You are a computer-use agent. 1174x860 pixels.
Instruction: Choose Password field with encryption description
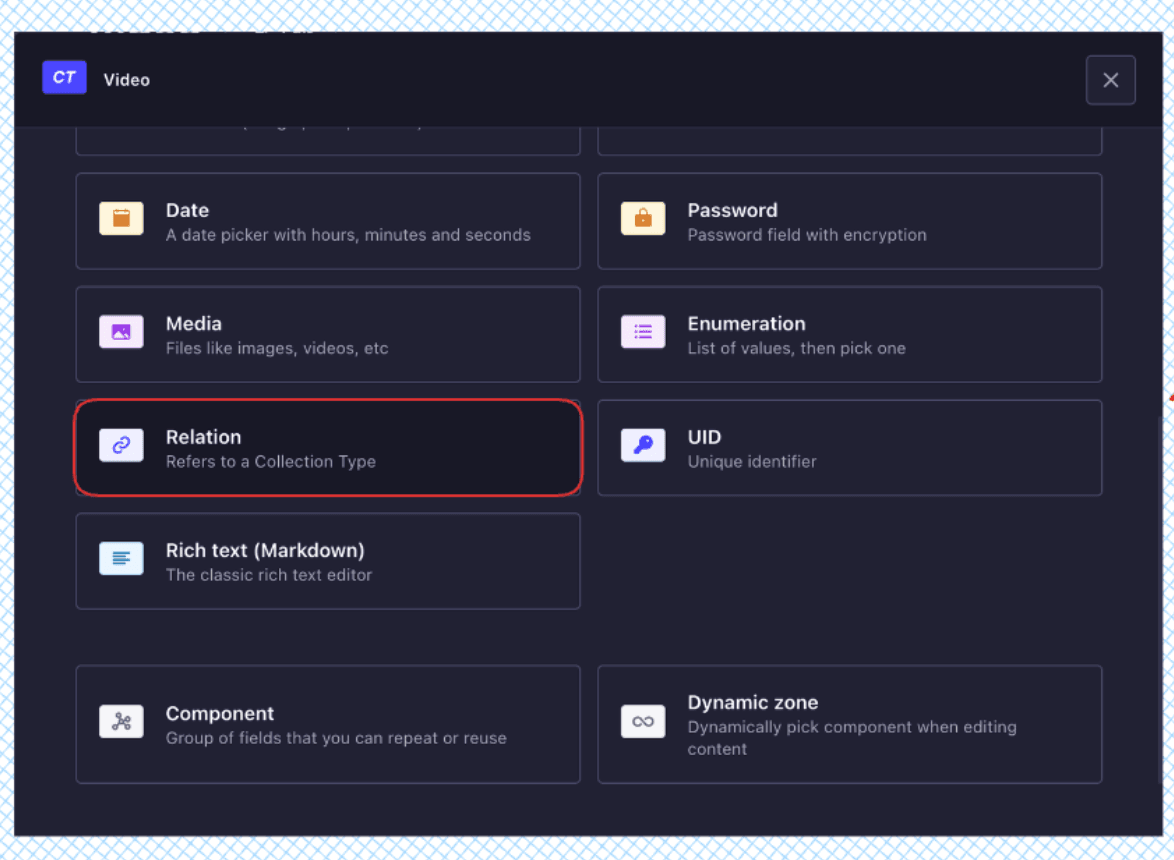(806, 235)
